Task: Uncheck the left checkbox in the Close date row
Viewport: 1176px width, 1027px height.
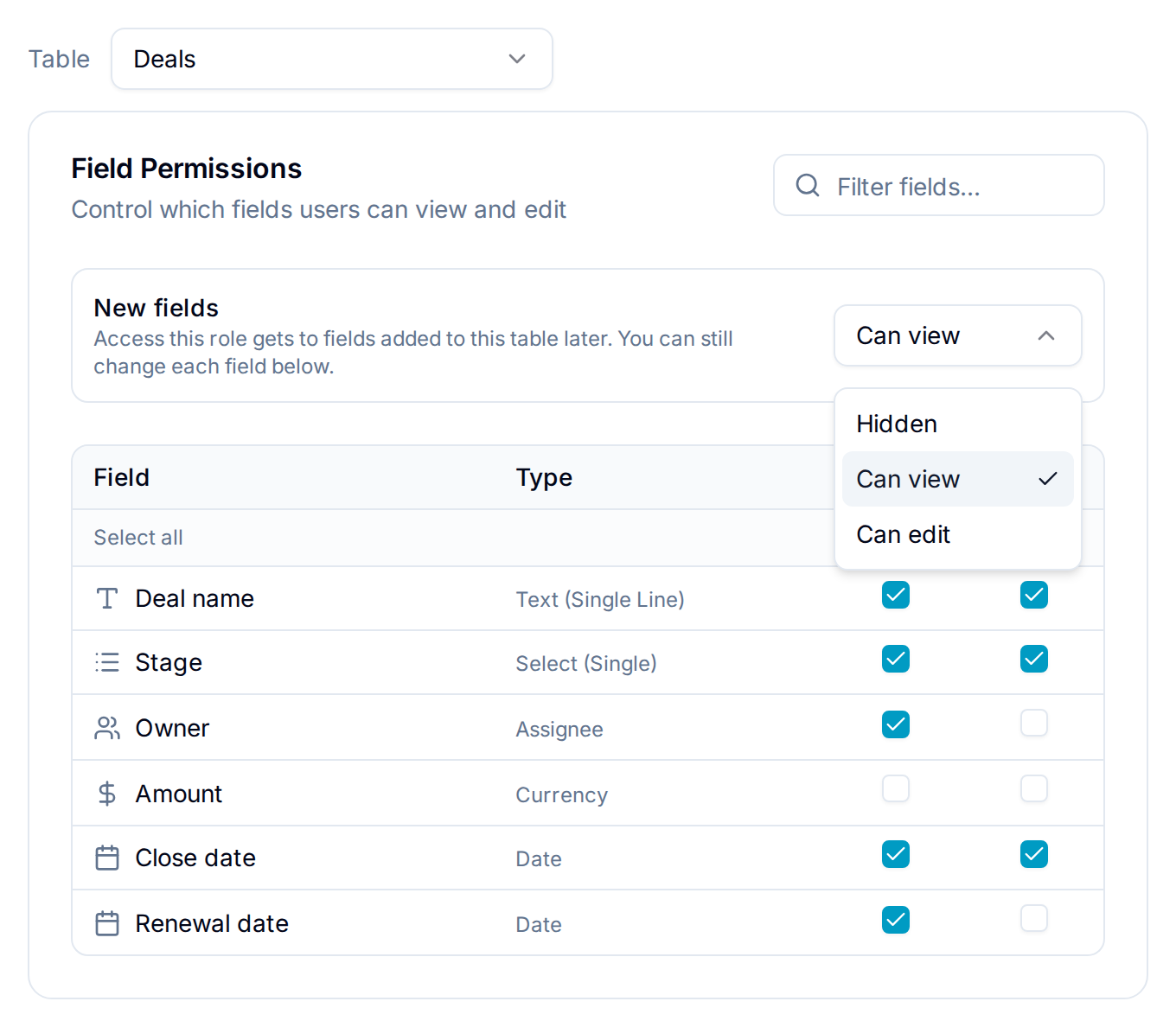Action: 896,854
